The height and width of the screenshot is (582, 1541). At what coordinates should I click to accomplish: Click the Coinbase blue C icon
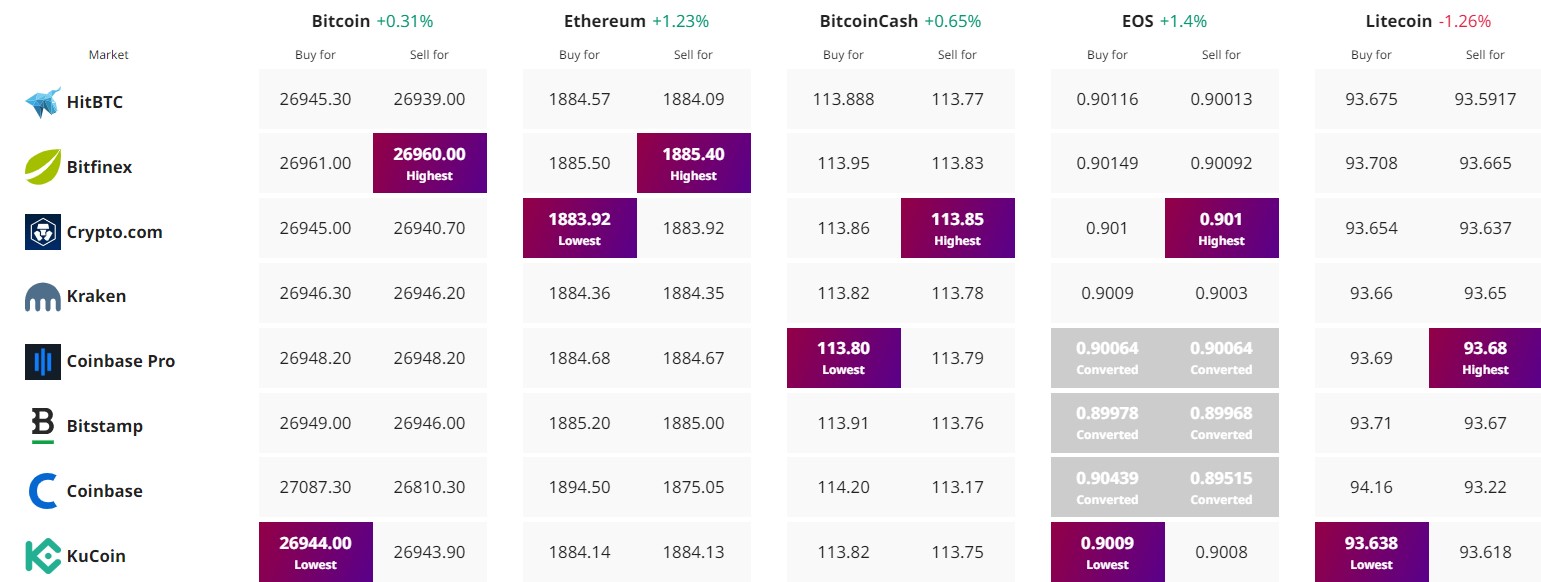[x=43, y=491]
